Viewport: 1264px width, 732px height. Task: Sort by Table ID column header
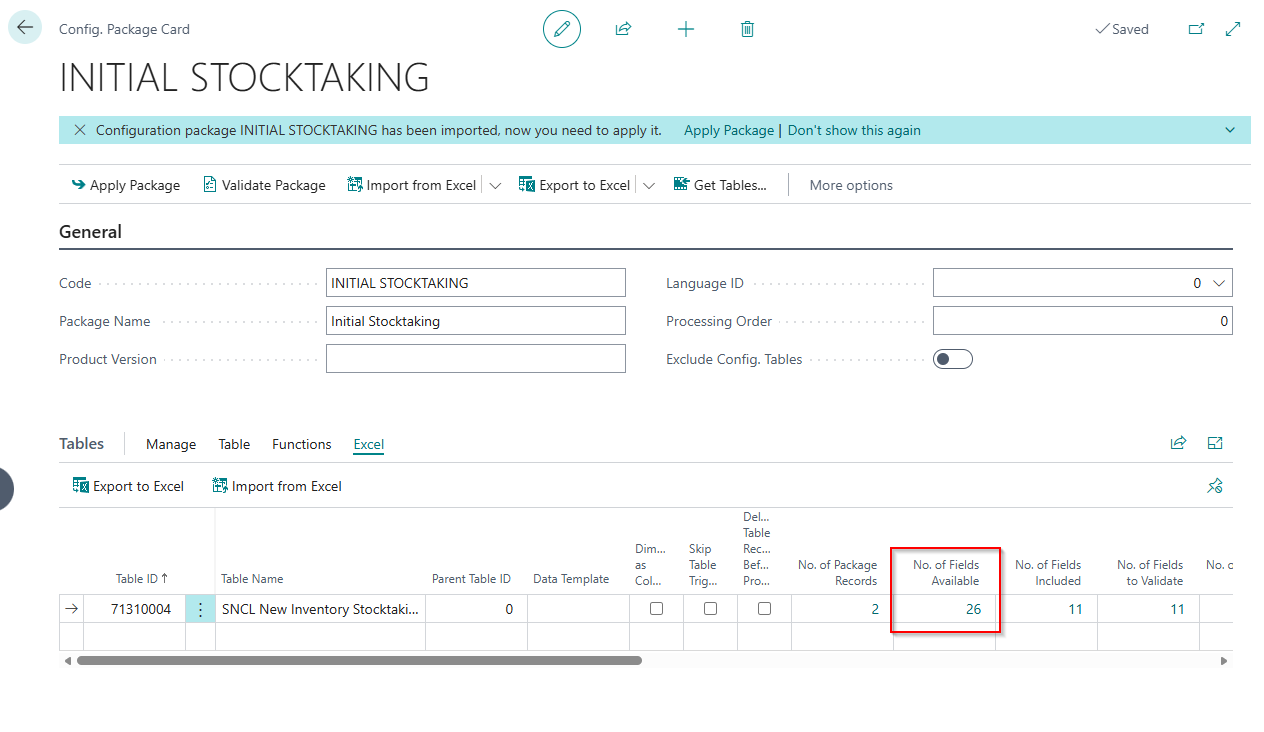(142, 578)
